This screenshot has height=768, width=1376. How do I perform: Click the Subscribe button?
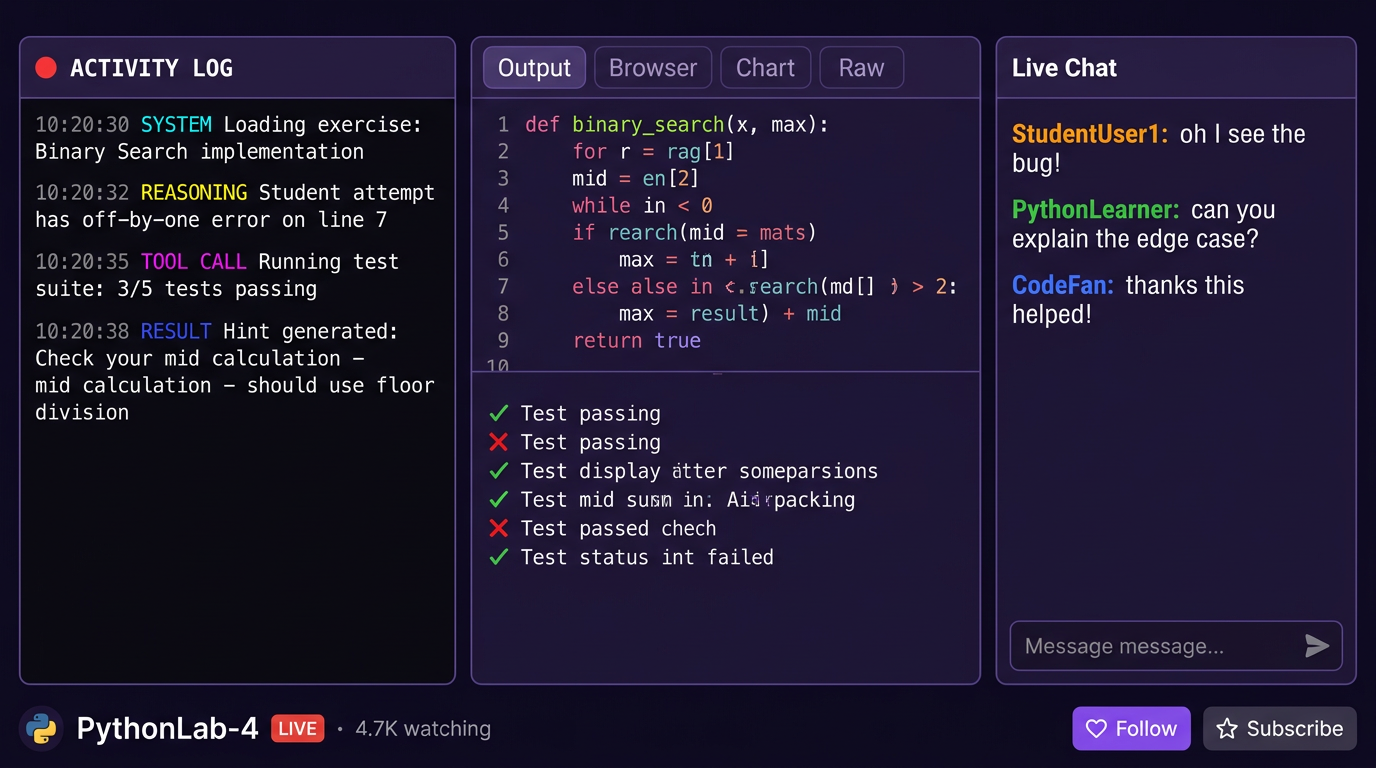(x=1279, y=729)
